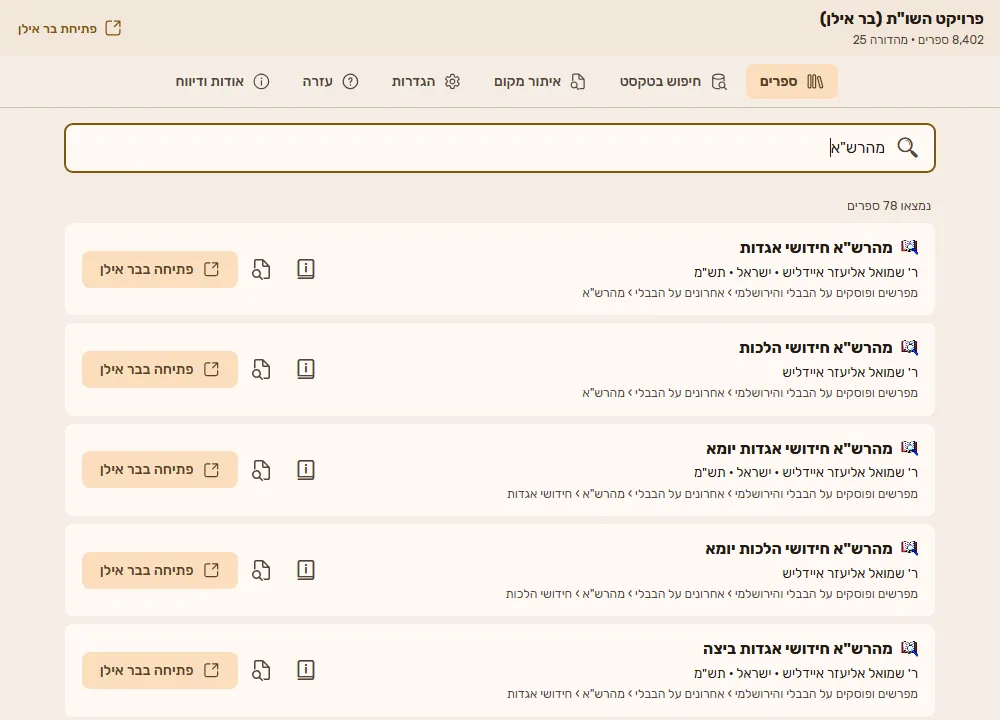Click the נמצאו 78 ספרים results count
1000x720 pixels.
(889, 205)
